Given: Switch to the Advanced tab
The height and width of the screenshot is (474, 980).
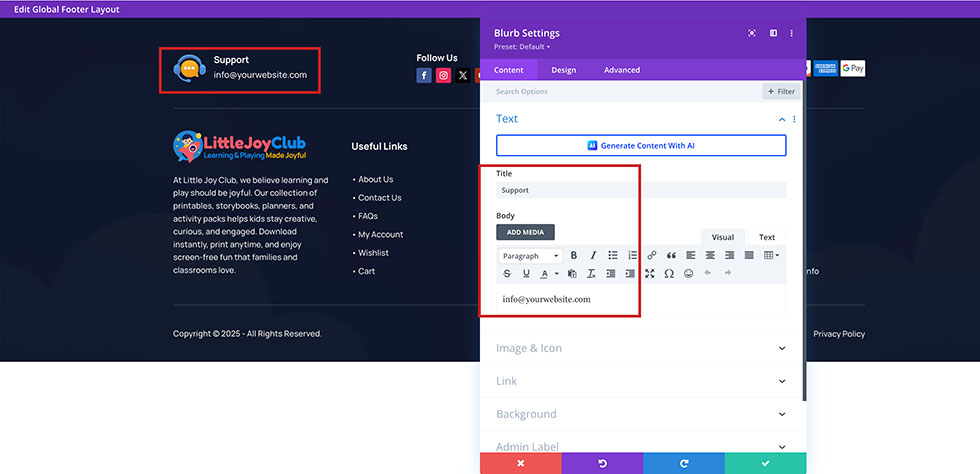Looking at the screenshot, I should pos(622,70).
